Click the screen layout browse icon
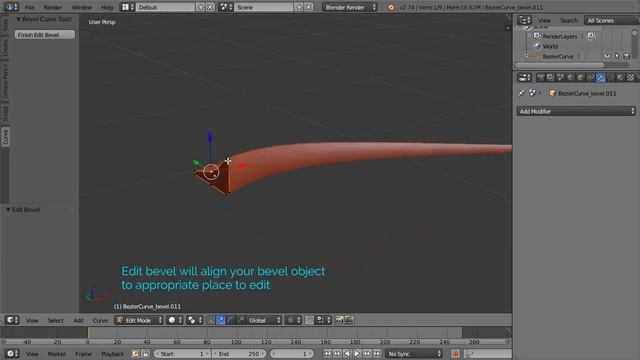The image size is (640, 360). click(x=127, y=7)
